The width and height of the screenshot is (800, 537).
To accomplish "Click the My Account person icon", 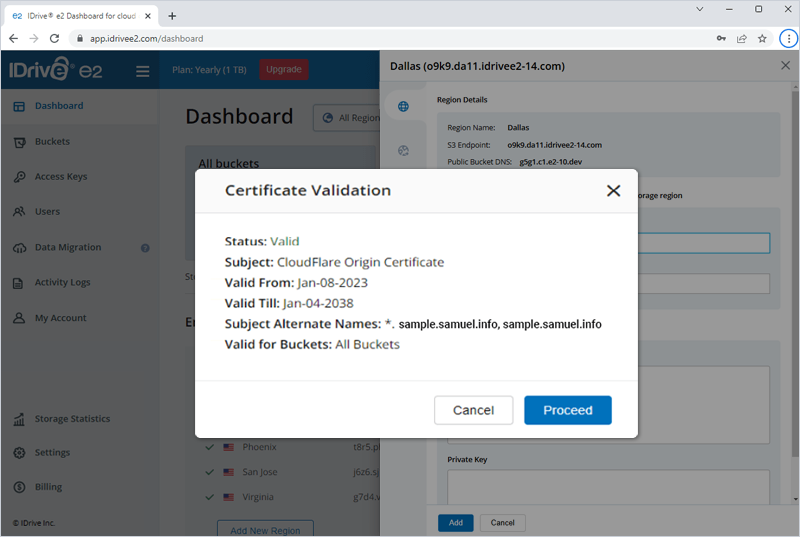I will coord(19,318).
